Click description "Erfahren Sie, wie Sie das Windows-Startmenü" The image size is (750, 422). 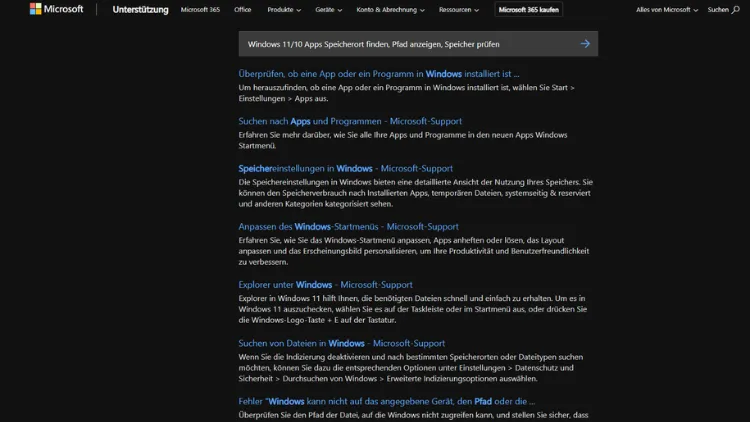coord(414,251)
